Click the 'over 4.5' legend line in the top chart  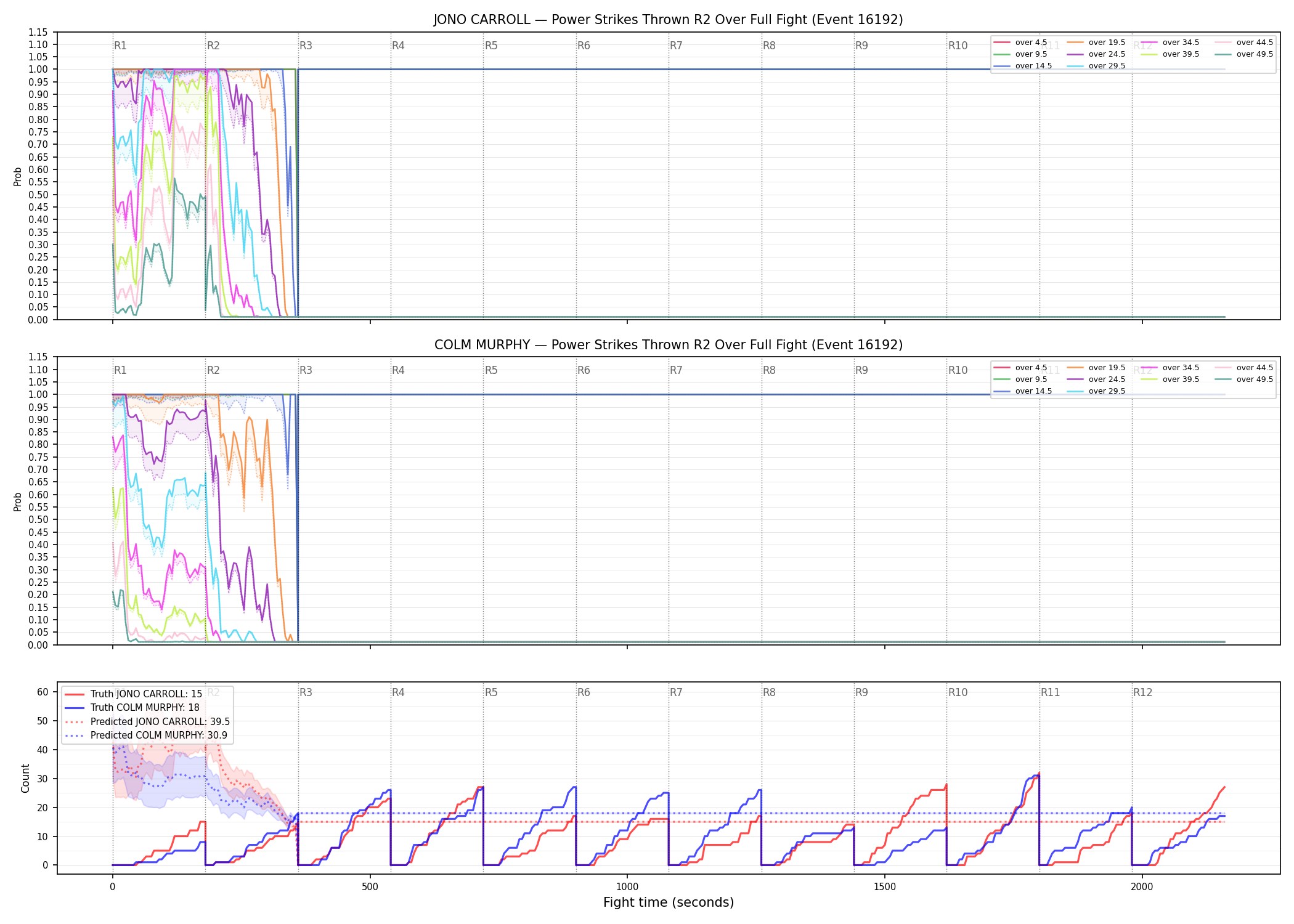coord(1002,43)
